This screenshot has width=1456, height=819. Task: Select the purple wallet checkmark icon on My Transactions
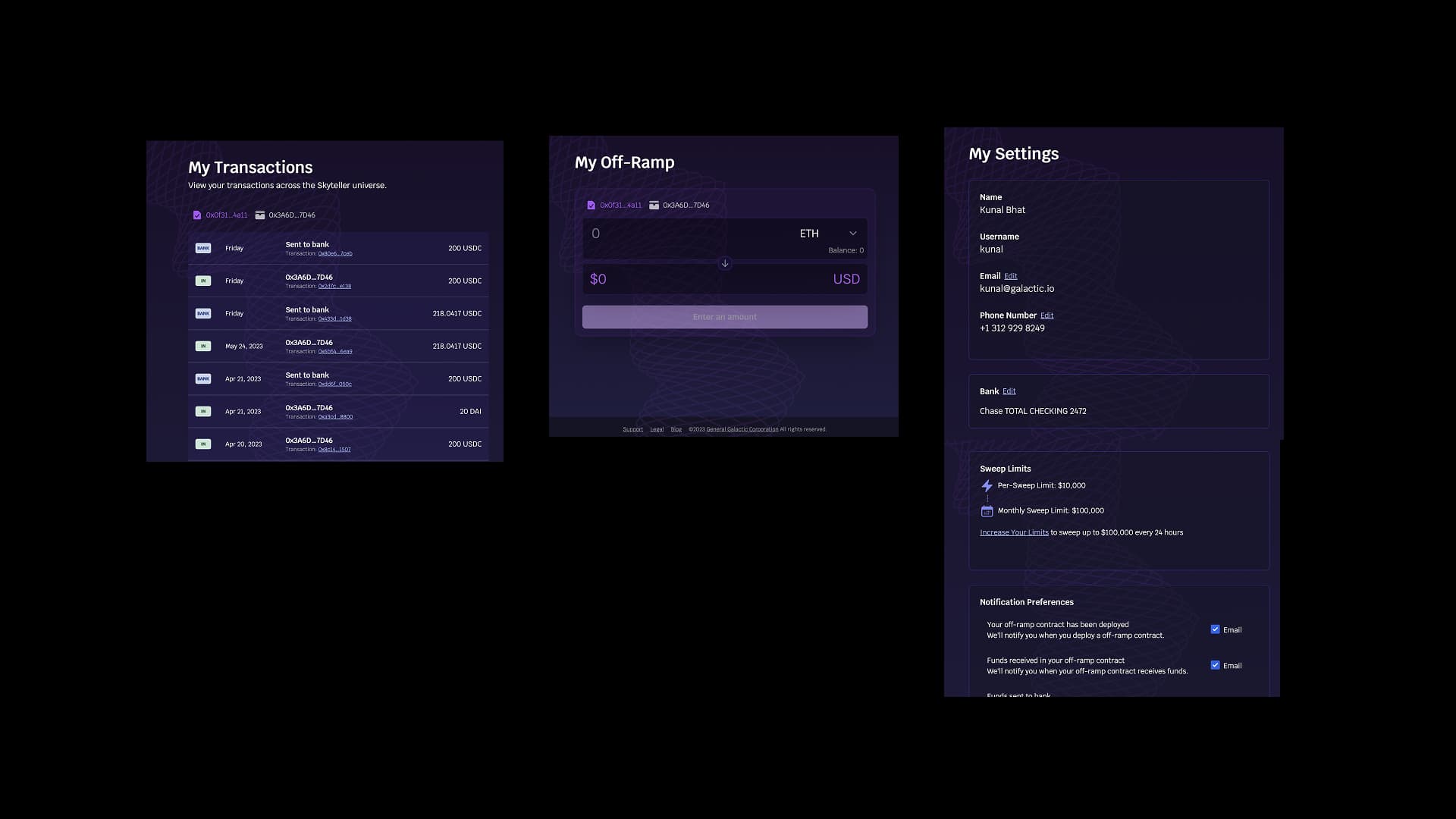point(196,215)
